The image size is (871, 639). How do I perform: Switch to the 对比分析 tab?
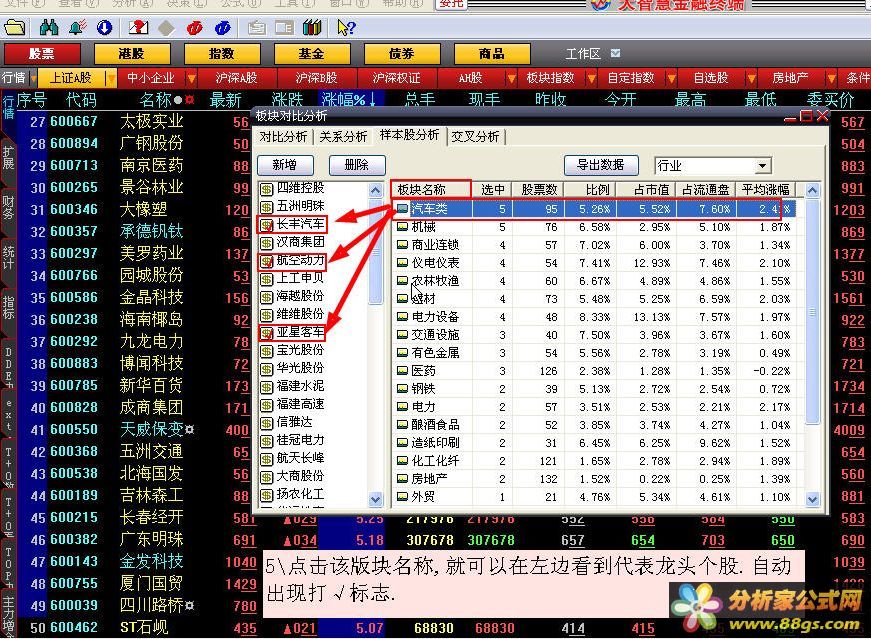click(x=283, y=137)
